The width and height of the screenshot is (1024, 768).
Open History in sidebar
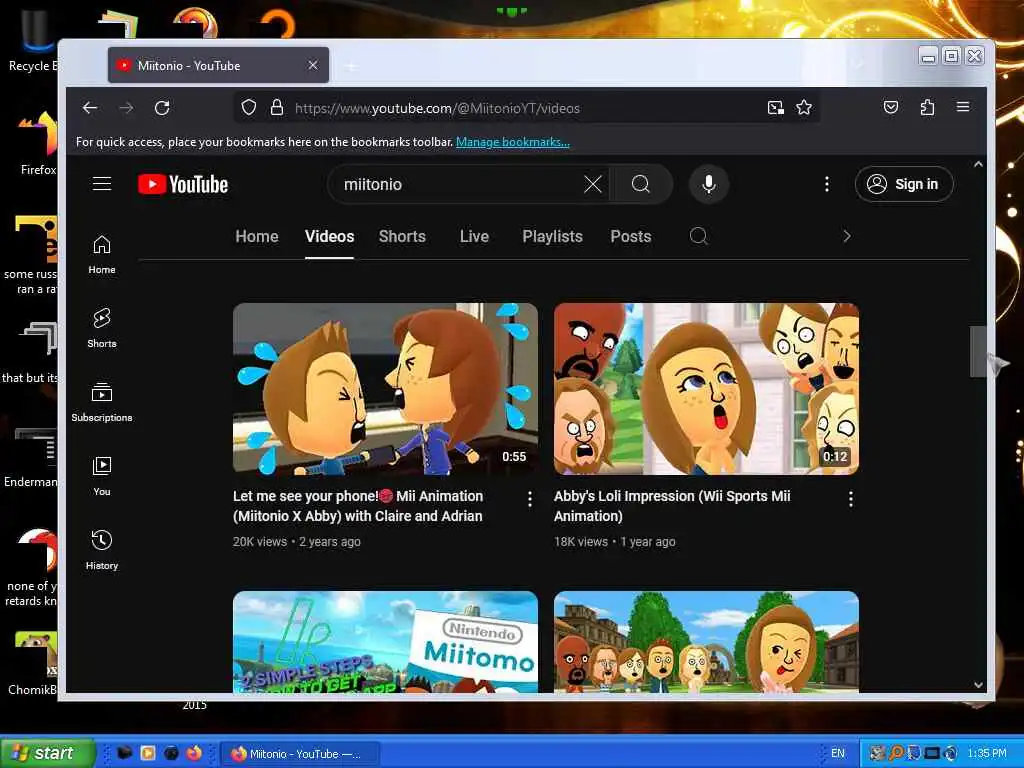(102, 551)
